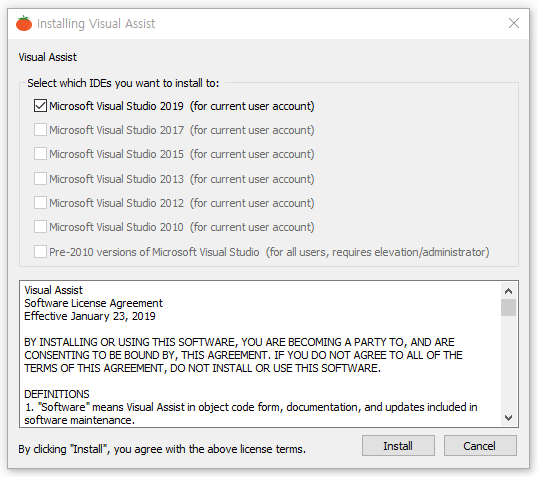Click license scrollbar up arrow
Image resolution: width=538 pixels, height=477 pixels.
(x=508, y=291)
